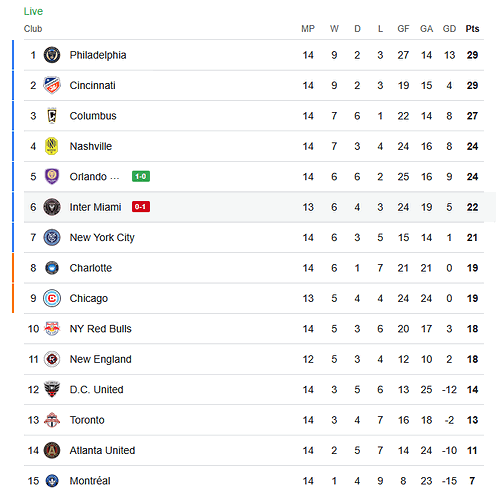500x500 pixels.
Task: Click the Atlanta United crest icon
Action: (52, 450)
